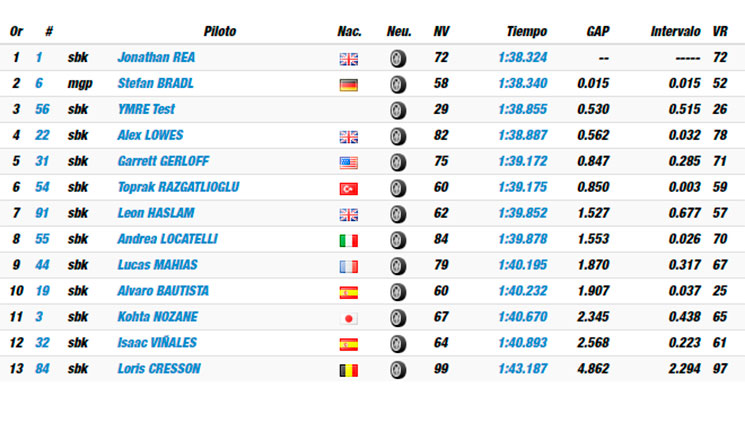The width and height of the screenshot is (745, 423).
Task: Click the Belgian flag for Loris CRESSON
Action: pyautogui.click(x=349, y=370)
